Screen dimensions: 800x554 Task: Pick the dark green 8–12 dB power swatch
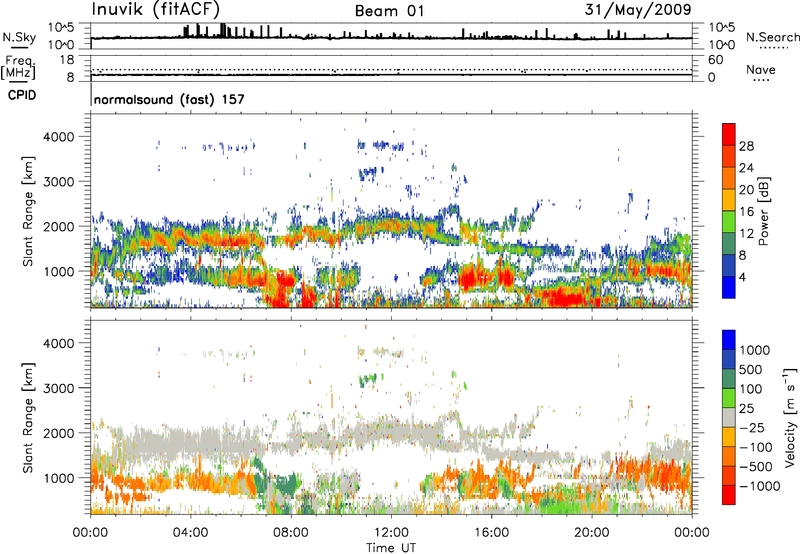point(729,243)
